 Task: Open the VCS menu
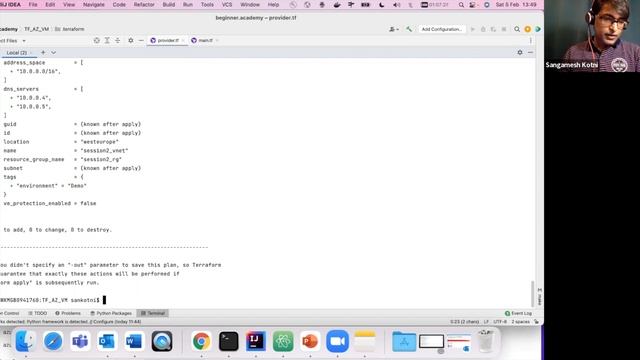(227, 4)
